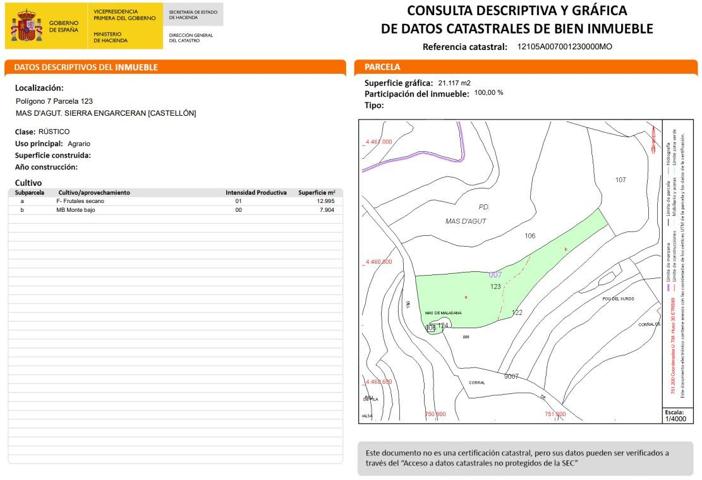Click the 'Cultivo/aprovechamiento' column header

point(94,193)
